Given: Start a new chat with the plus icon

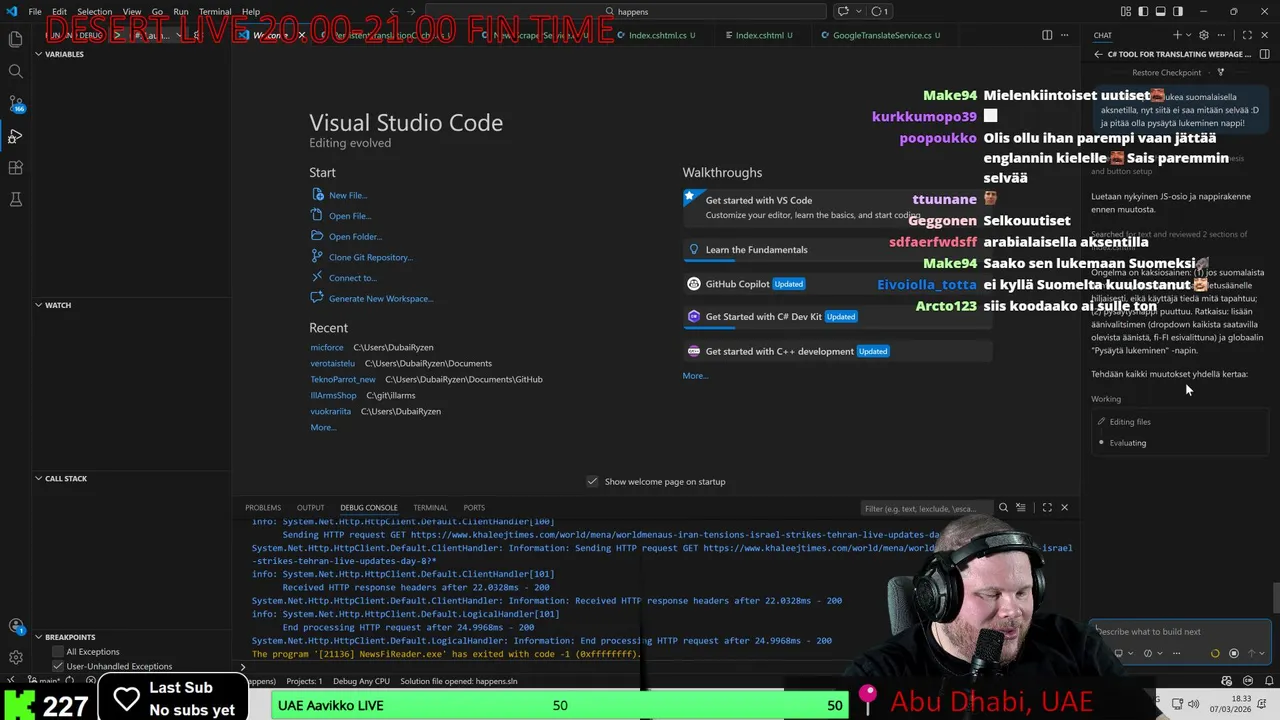Looking at the screenshot, I should (x=1177, y=35).
